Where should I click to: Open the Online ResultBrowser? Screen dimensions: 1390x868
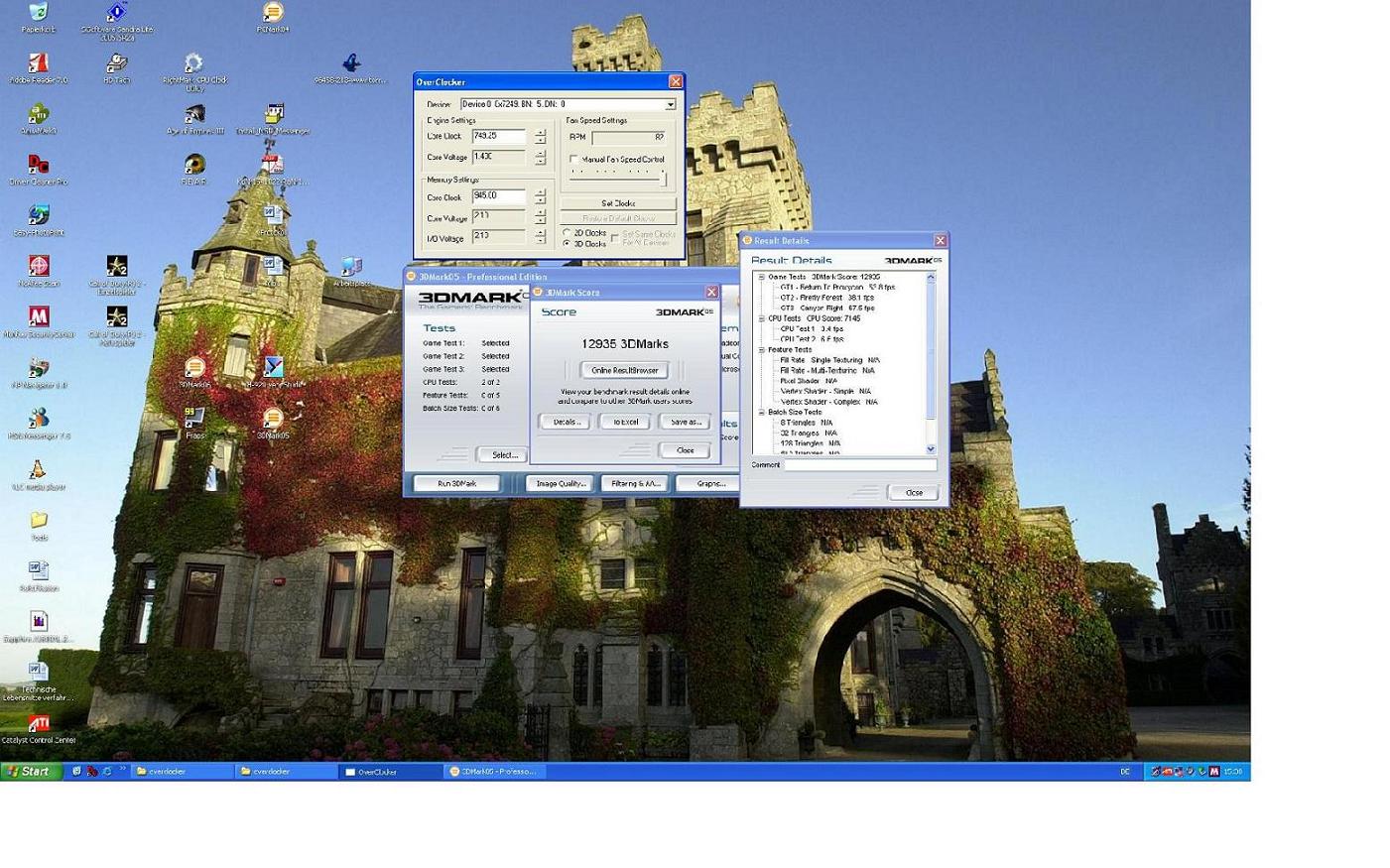[624, 370]
